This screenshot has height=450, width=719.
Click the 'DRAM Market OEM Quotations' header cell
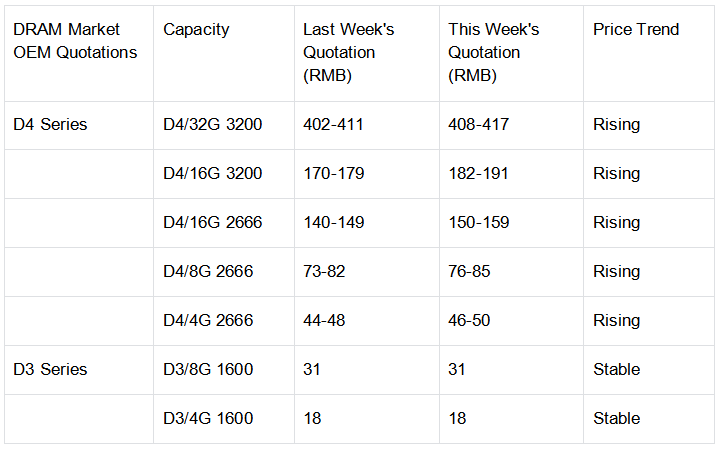[75, 41]
